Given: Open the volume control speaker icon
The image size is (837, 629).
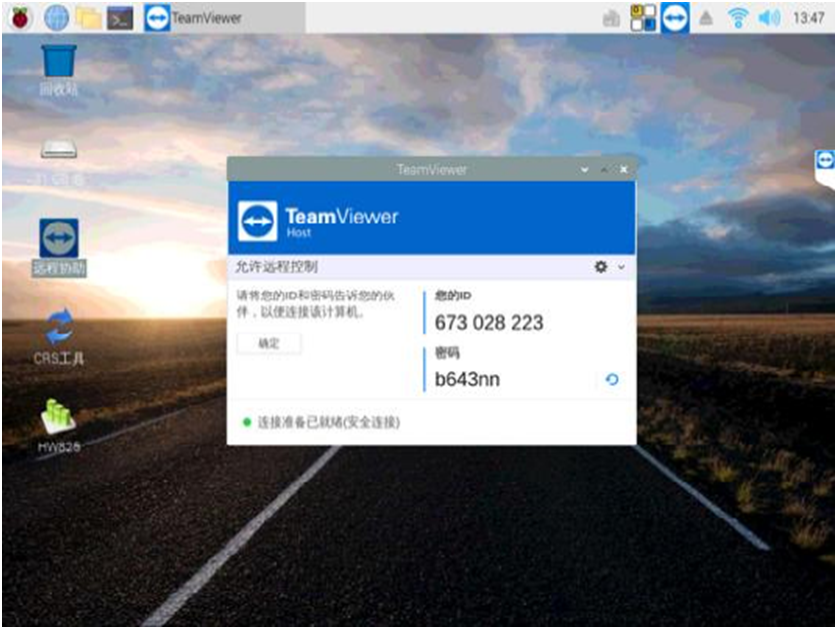Looking at the screenshot, I should 768,17.
